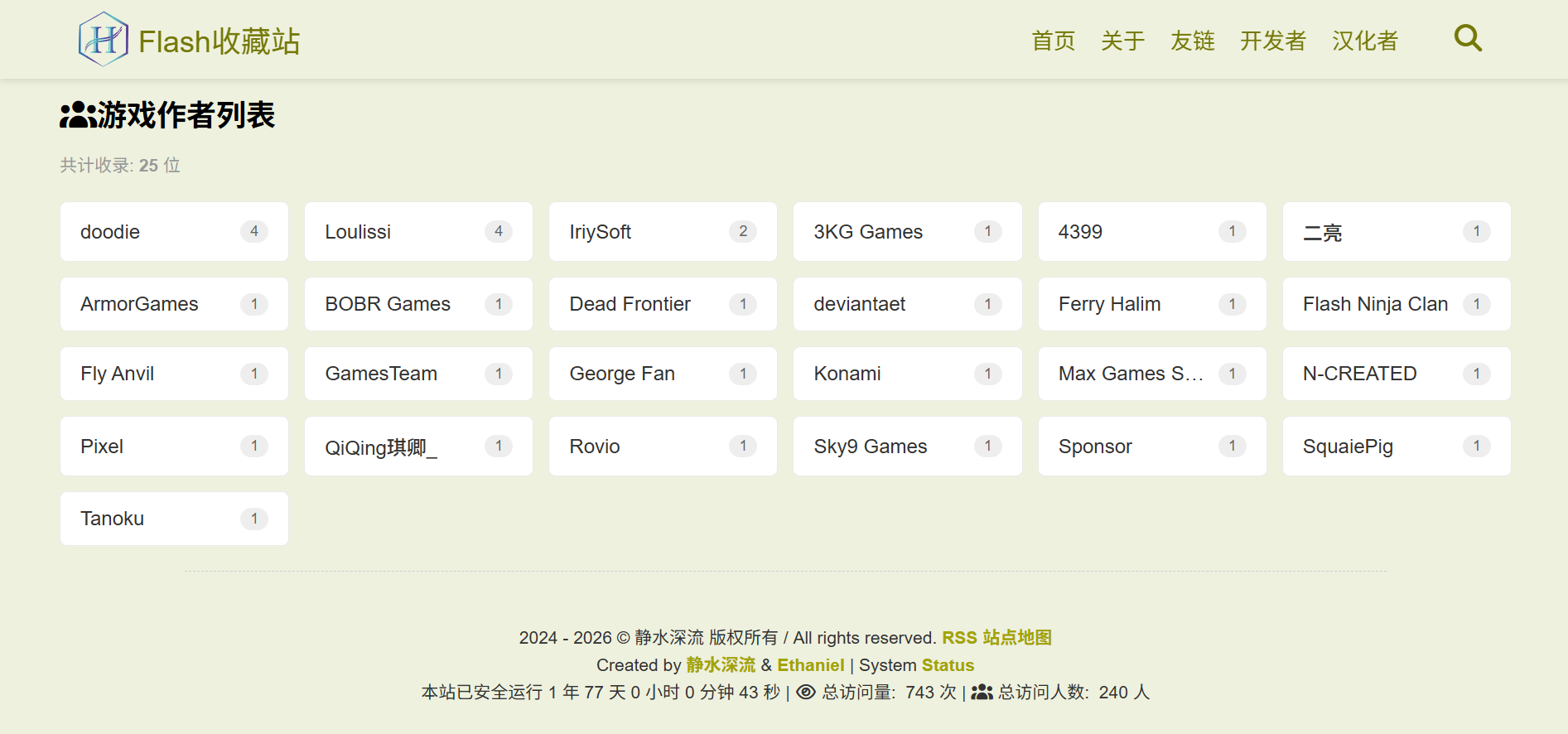The height and width of the screenshot is (734, 1568).
Task: Open the 站点地图 sitemap link
Action: click(x=1017, y=638)
